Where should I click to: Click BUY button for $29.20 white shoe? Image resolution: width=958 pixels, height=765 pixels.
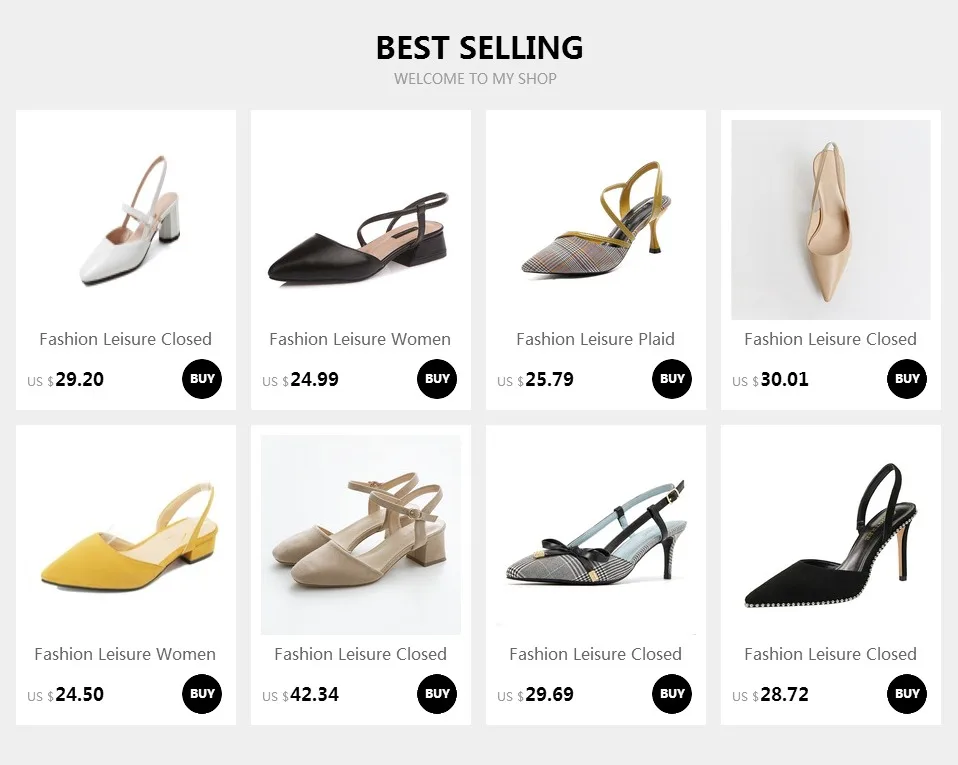pos(202,379)
